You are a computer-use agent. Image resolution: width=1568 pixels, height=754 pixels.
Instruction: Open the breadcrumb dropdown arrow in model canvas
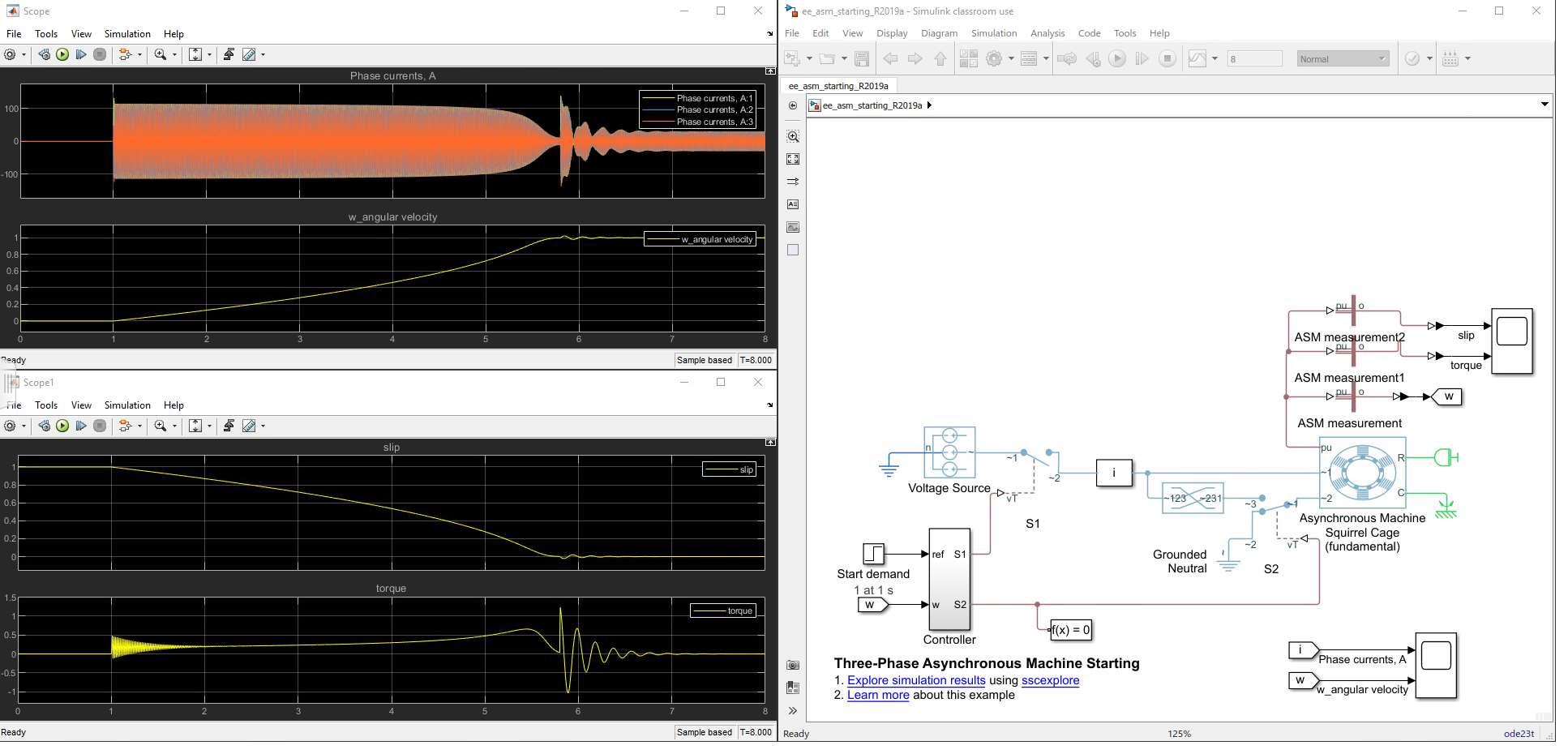coord(1544,105)
